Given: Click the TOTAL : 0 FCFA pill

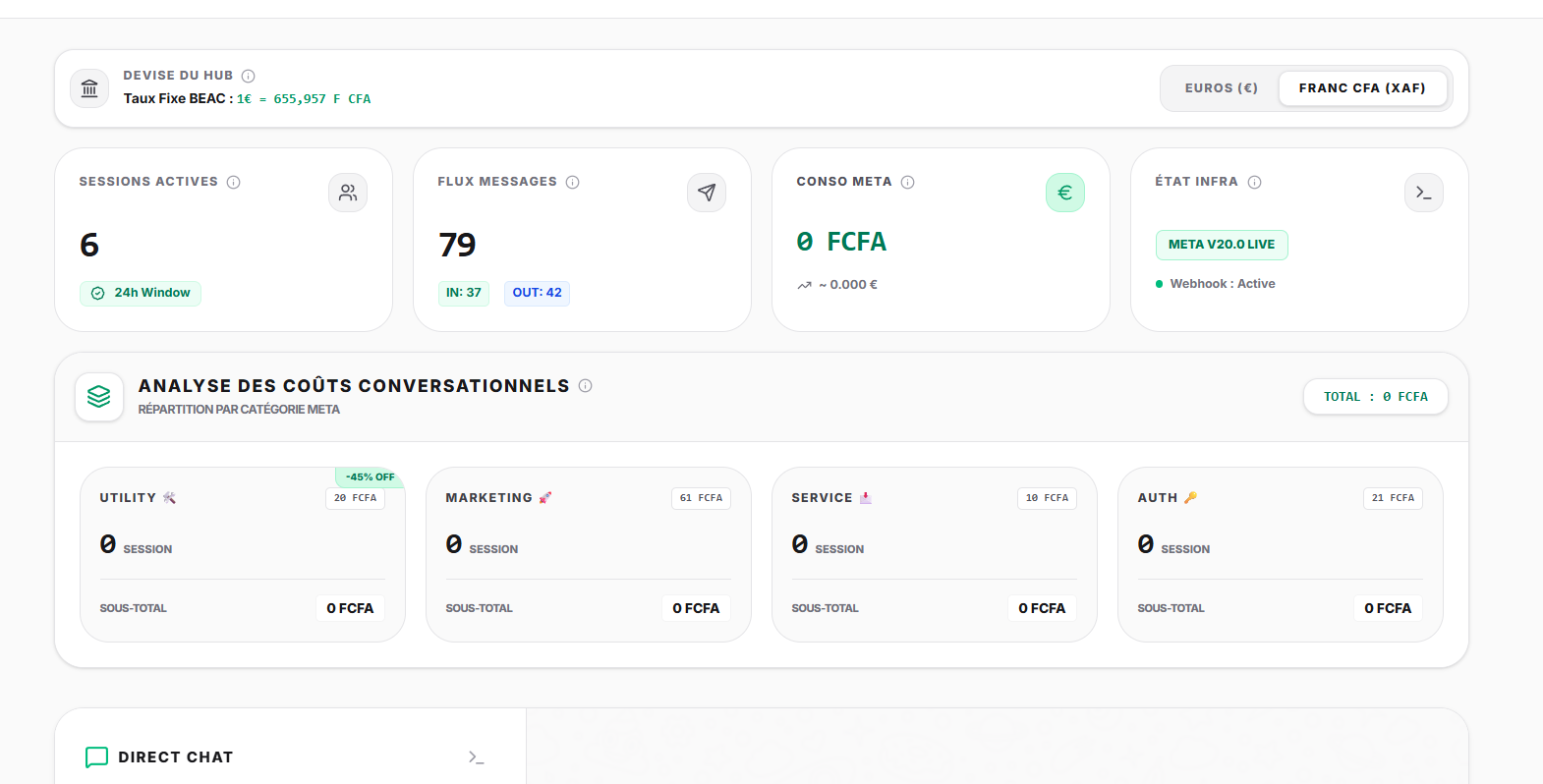Looking at the screenshot, I should pyautogui.click(x=1376, y=397).
